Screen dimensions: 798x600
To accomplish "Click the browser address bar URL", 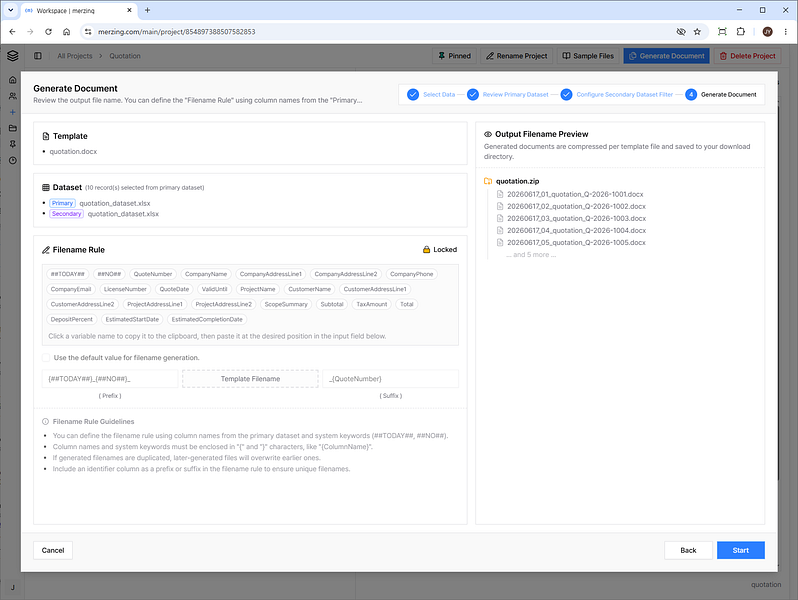I will point(177,32).
